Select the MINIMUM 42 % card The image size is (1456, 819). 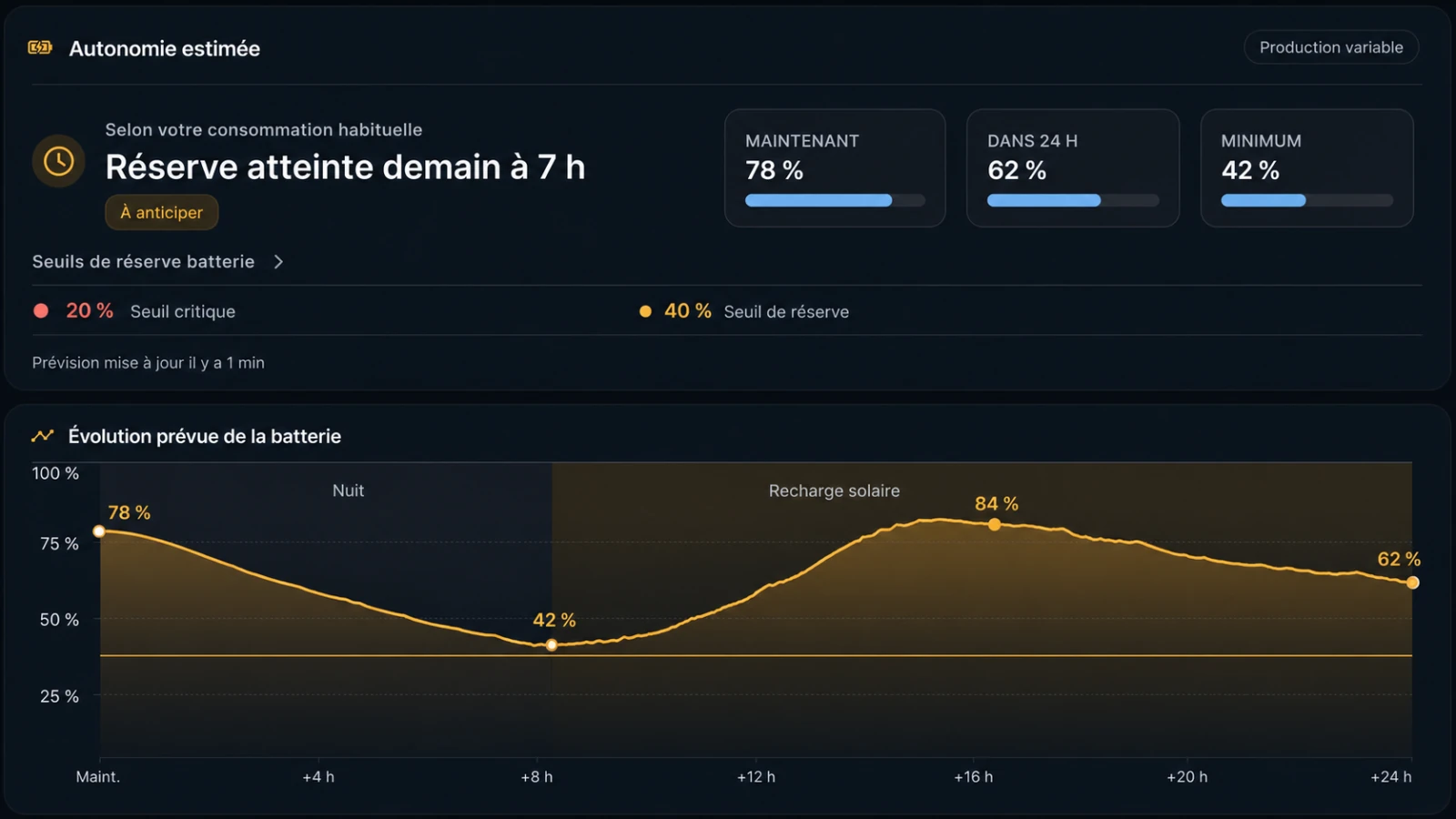click(1307, 168)
